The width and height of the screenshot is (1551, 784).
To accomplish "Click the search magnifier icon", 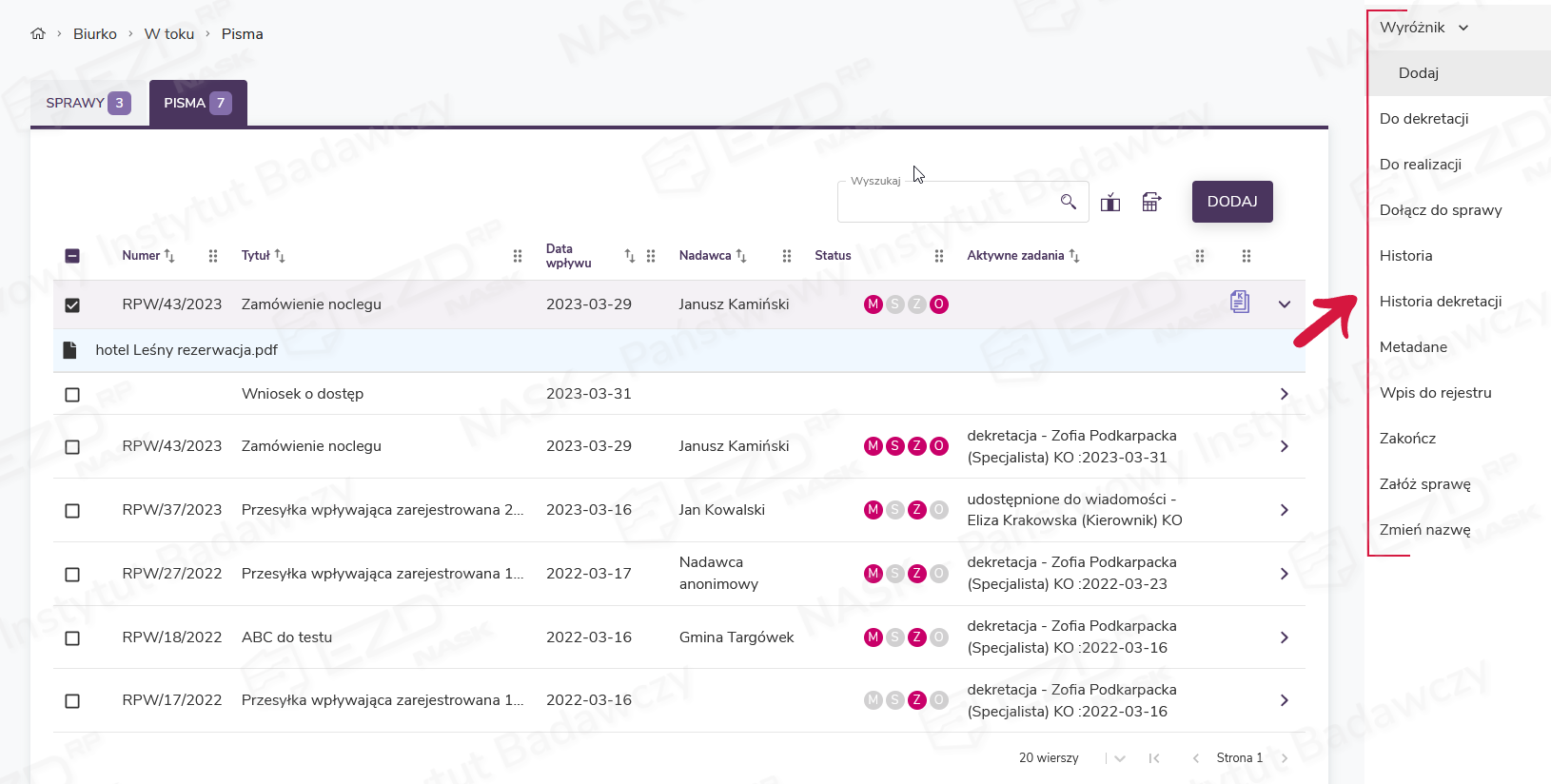I will (1069, 202).
